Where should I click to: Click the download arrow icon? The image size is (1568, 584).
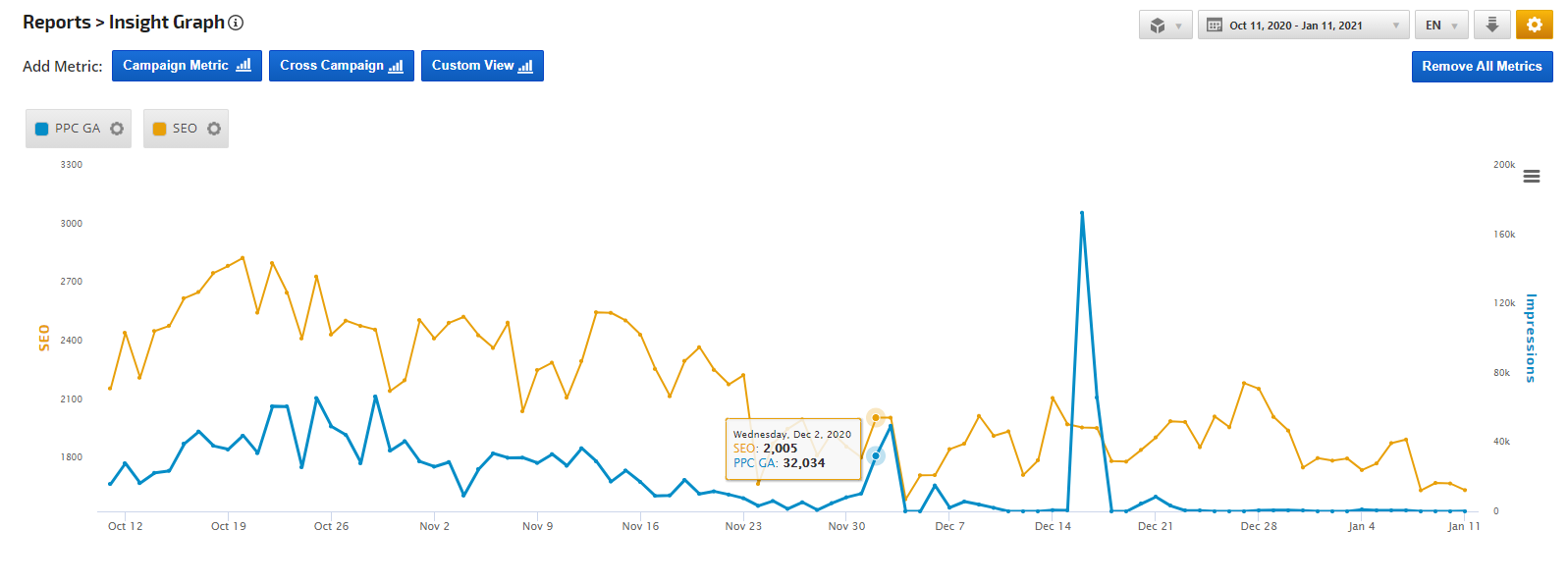click(1491, 25)
